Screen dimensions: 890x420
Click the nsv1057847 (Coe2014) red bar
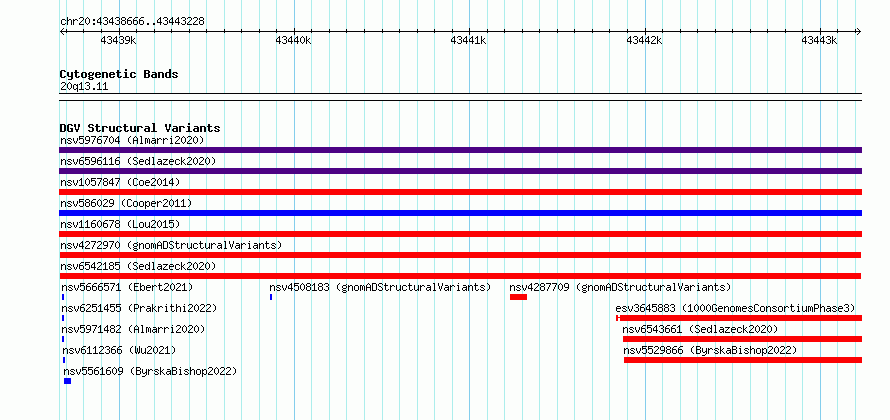tap(460, 192)
